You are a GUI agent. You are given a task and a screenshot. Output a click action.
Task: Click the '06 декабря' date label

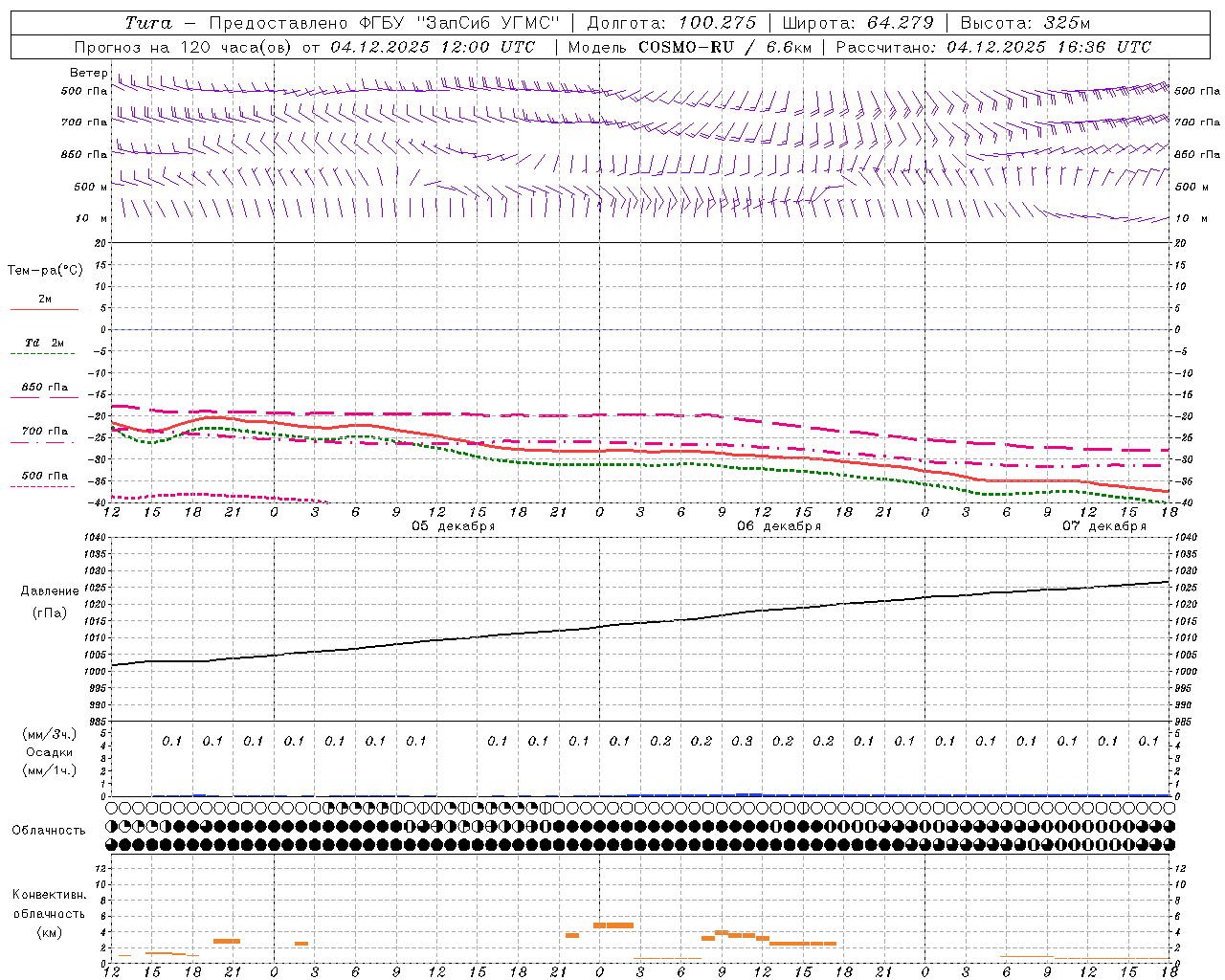pyautogui.click(x=779, y=526)
